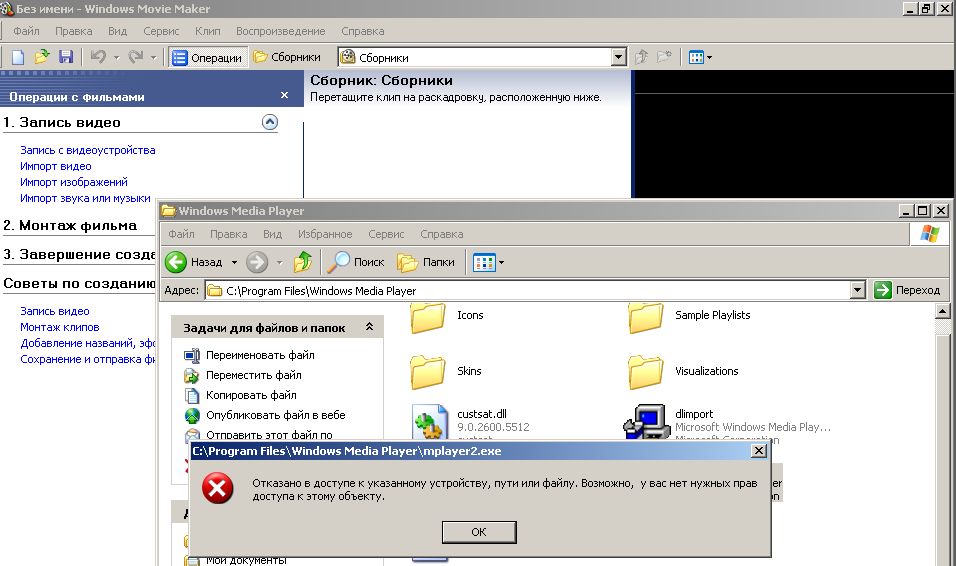Screen dimensions: 956x566
Task: Open Избранное menu in Explorer window
Action: [325, 234]
